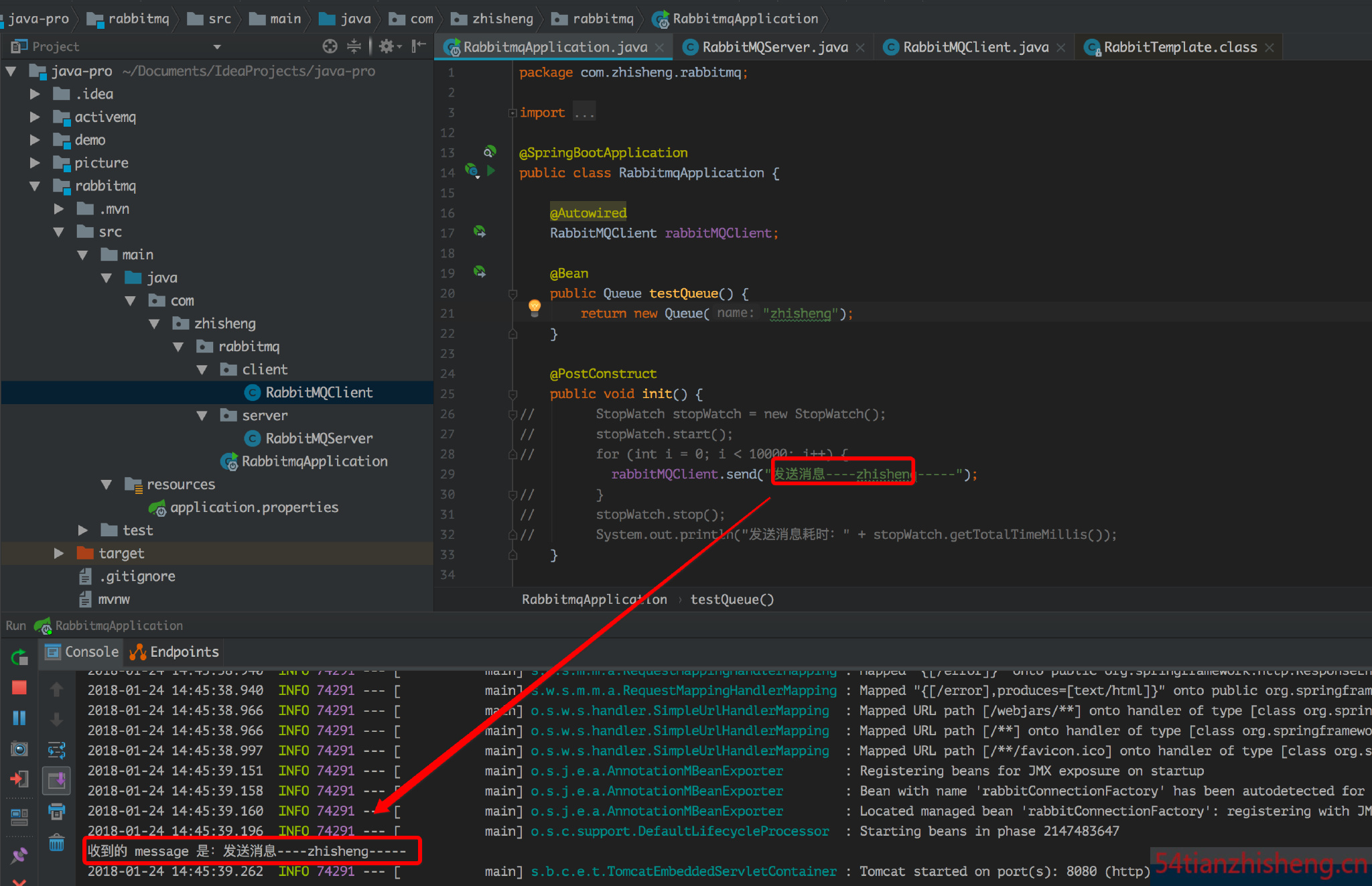This screenshot has height=886, width=1372.
Task: Click the printer icon in console toolbar
Action: pyautogui.click(x=57, y=812)
